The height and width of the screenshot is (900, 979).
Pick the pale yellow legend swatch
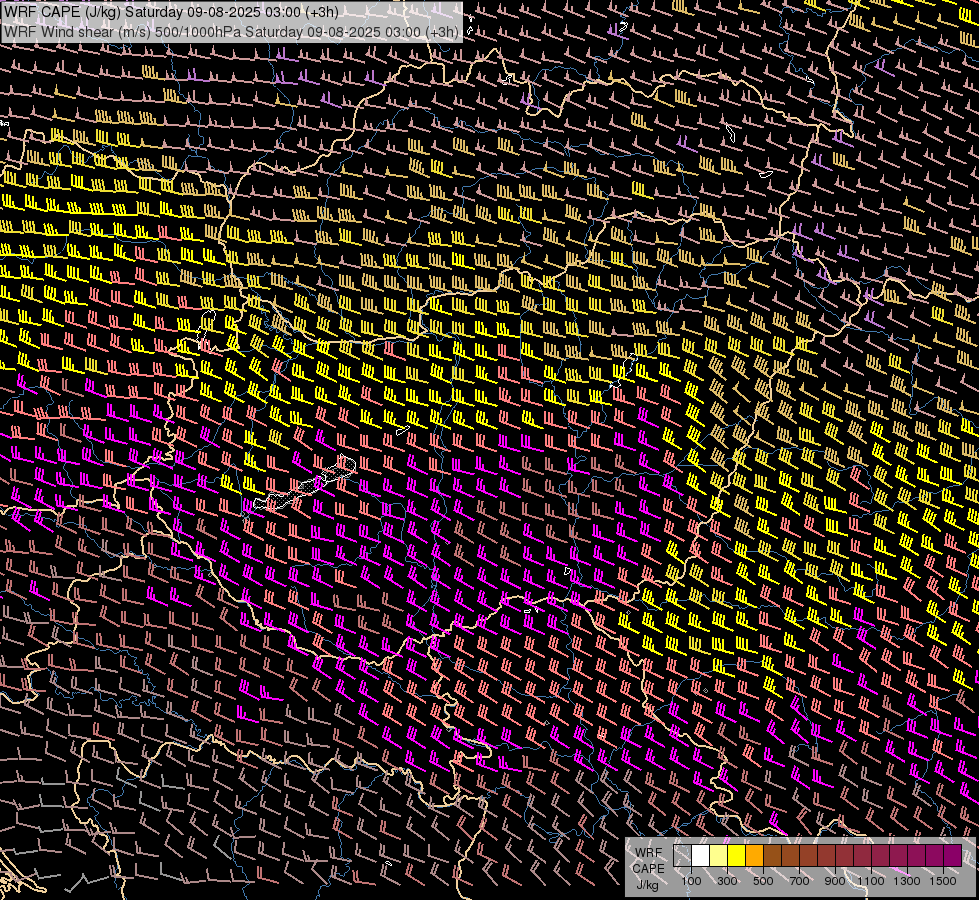point(719,855)
